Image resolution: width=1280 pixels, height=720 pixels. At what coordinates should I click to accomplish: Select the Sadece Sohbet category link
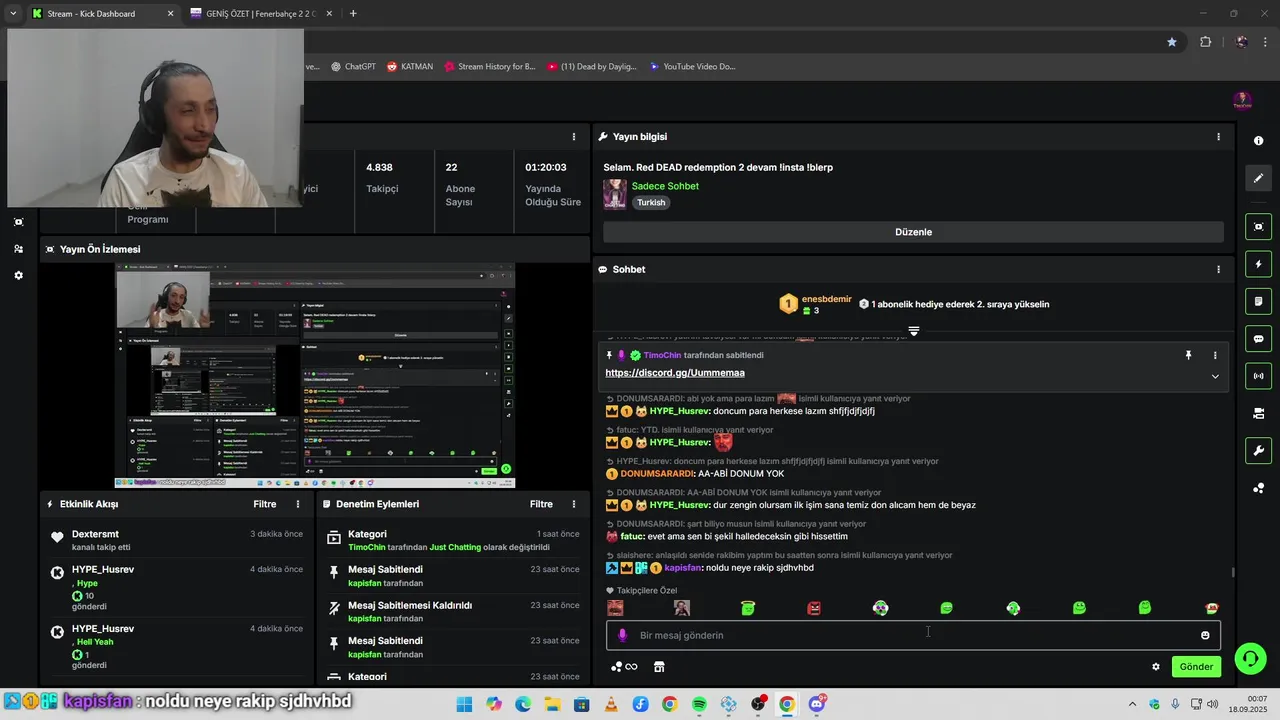coord(665,186)
